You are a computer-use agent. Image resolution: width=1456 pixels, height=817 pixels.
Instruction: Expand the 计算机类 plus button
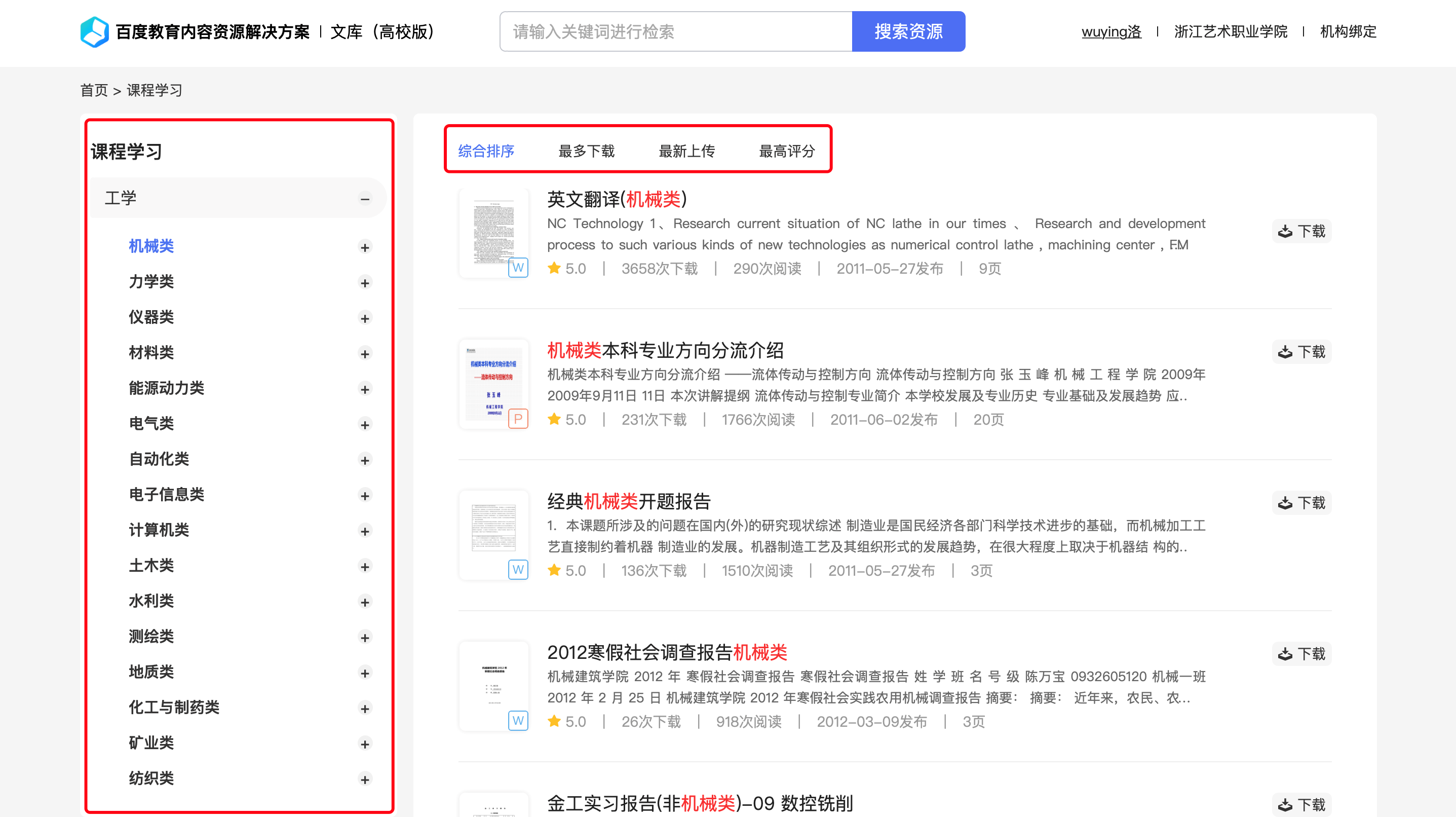365,531
